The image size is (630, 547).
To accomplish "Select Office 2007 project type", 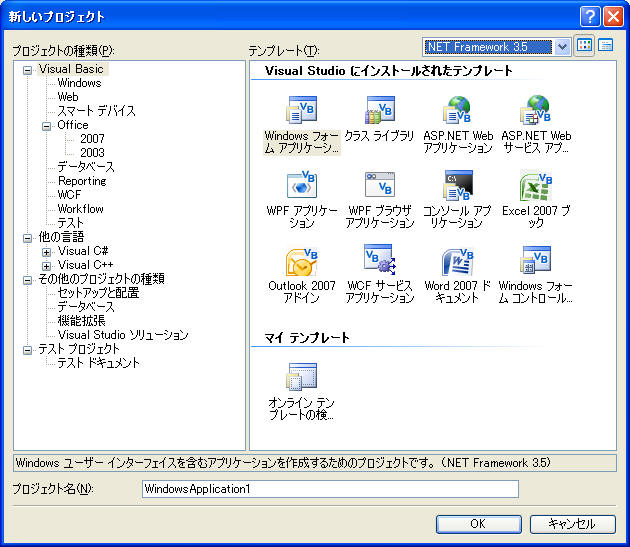I will 92,139.
